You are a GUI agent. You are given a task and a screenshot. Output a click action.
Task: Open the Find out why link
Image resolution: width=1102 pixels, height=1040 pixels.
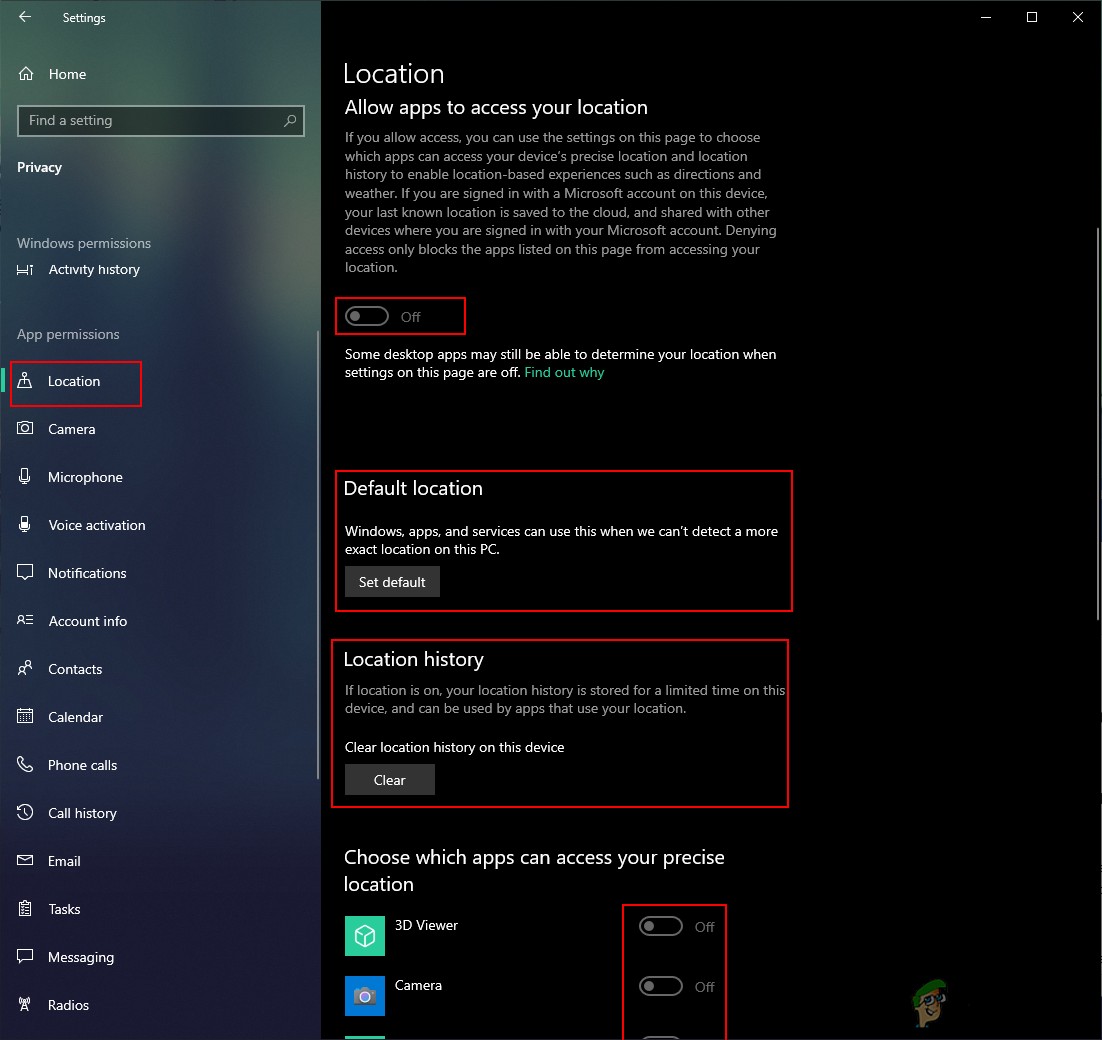(x=564, y=371)
